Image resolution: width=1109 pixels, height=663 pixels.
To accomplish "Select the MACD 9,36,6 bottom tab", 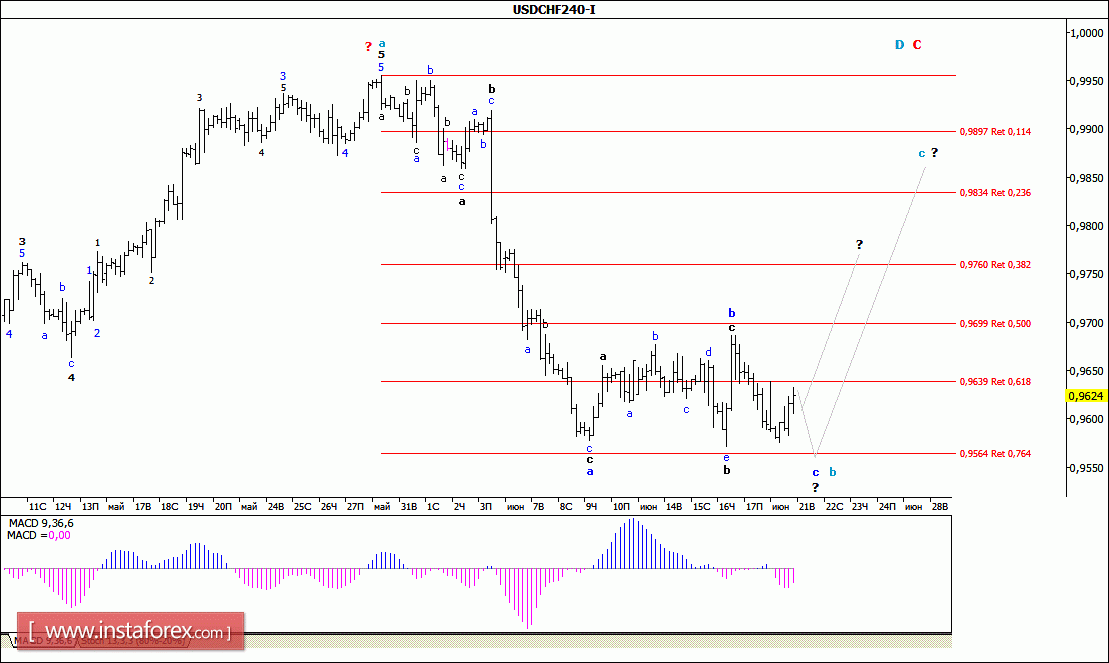I will coord(44,641).
